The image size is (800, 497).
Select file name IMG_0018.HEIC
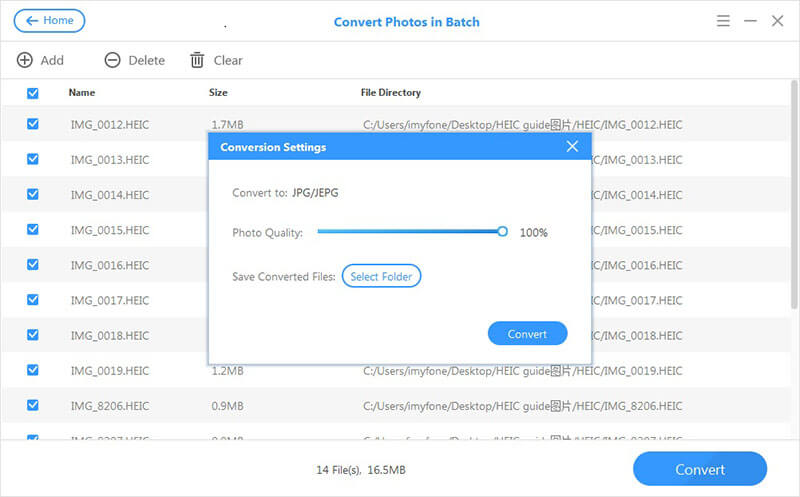[x=110, y=336]
